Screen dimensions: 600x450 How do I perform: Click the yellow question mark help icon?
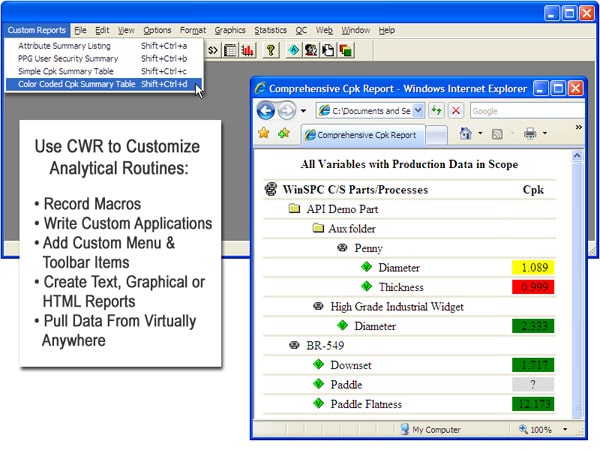coord(271,49)
